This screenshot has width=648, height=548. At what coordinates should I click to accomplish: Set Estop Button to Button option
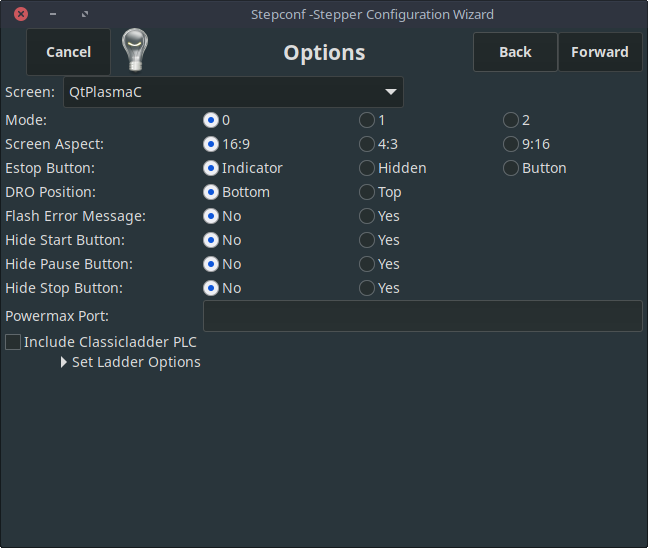[x=512, y=168]
